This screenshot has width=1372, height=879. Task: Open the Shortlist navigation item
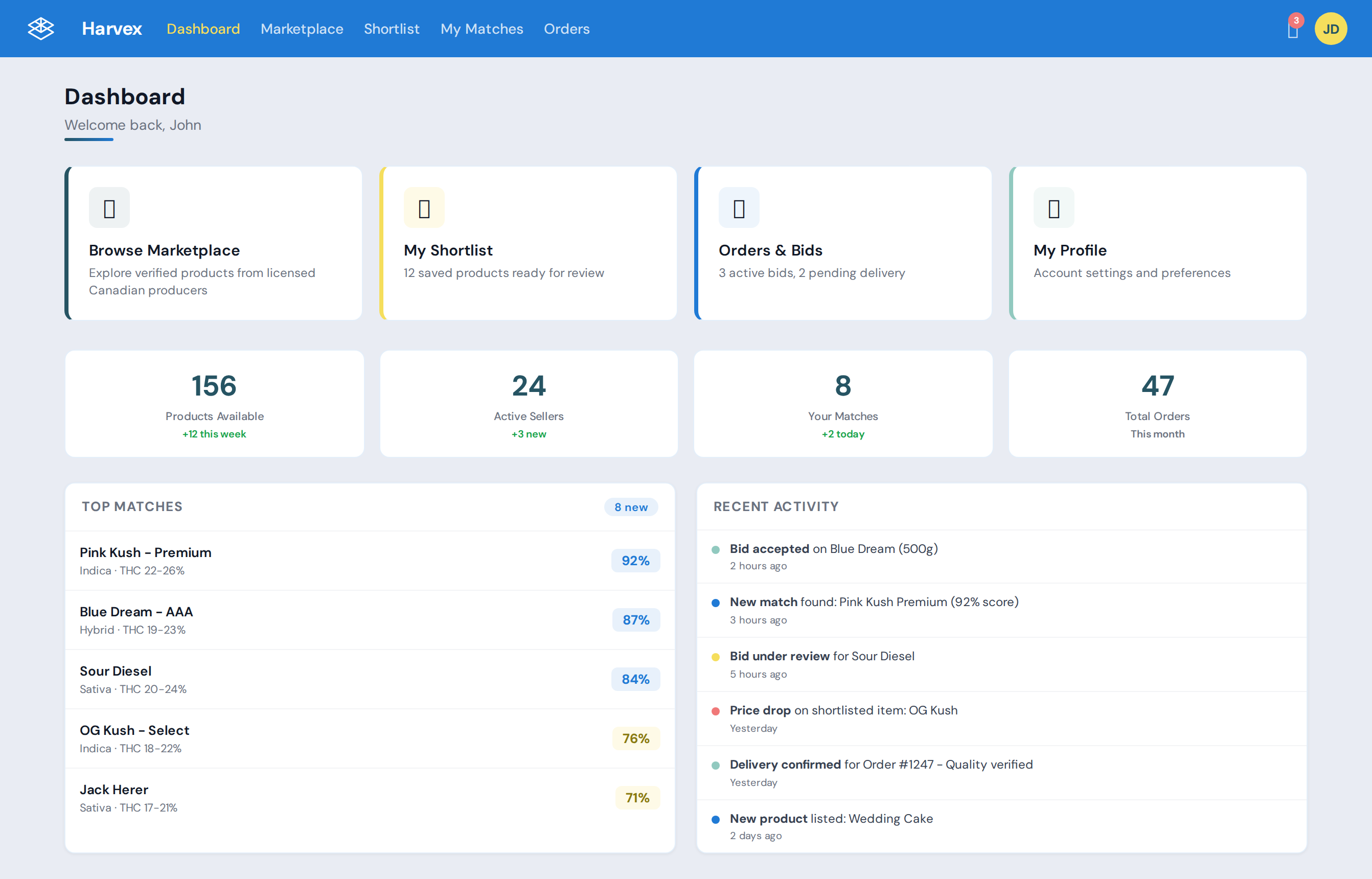click(392, 29)
